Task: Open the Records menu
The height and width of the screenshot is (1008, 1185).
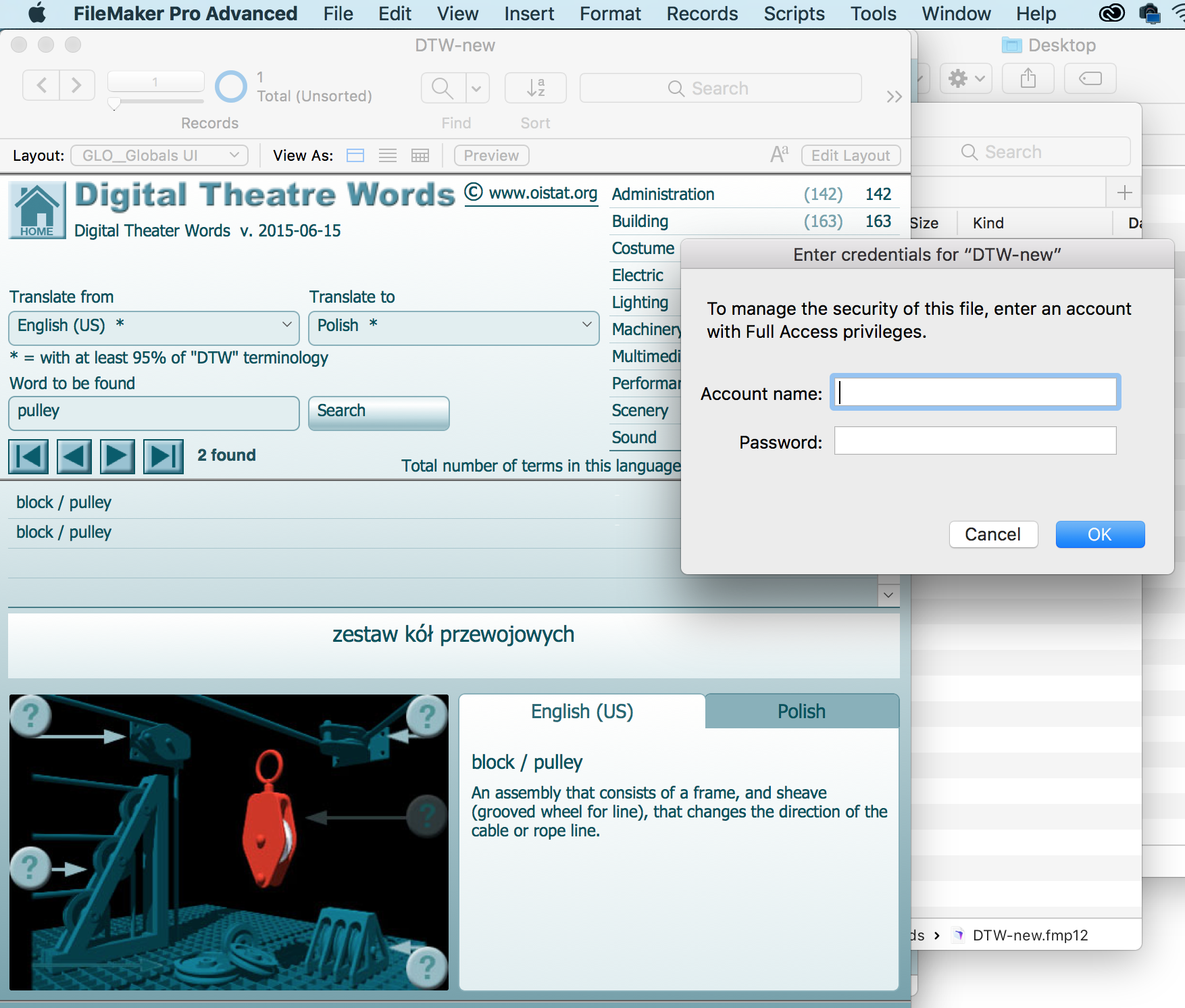Action: click(x=702, y=14)
